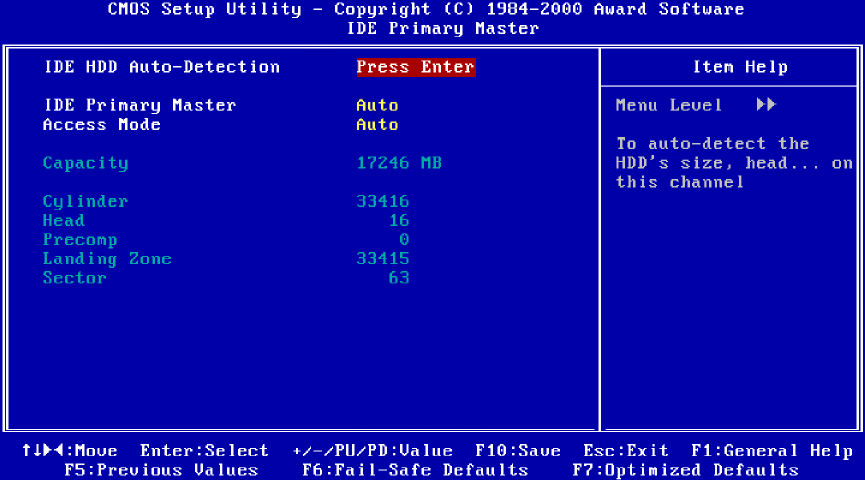Image resolution: width=865 pixels, height=480 pixels.
Task: Click the Enter:Select hint
Action: [x=204, y=451]
